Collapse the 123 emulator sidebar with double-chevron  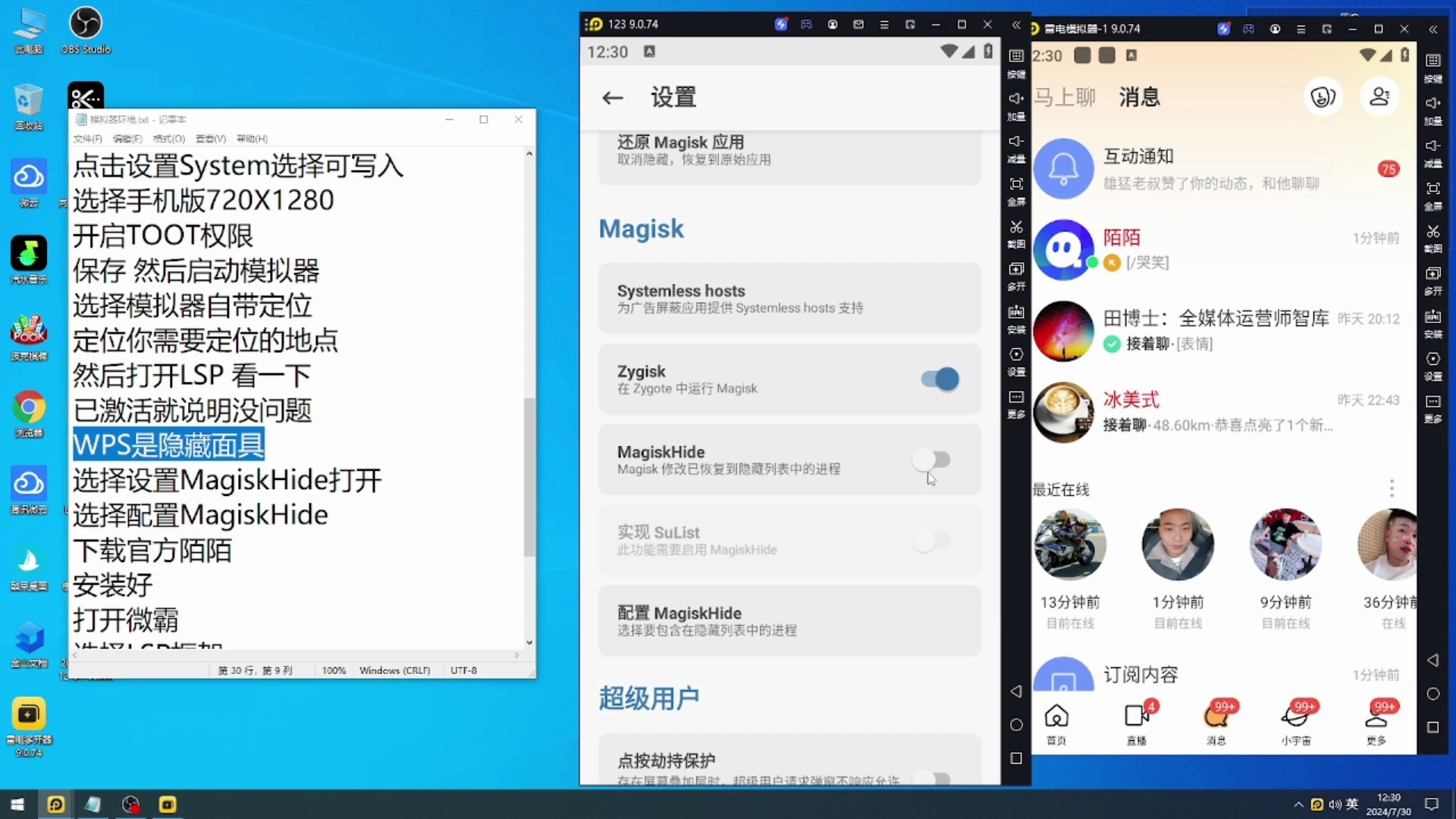tap(1016, 25)
